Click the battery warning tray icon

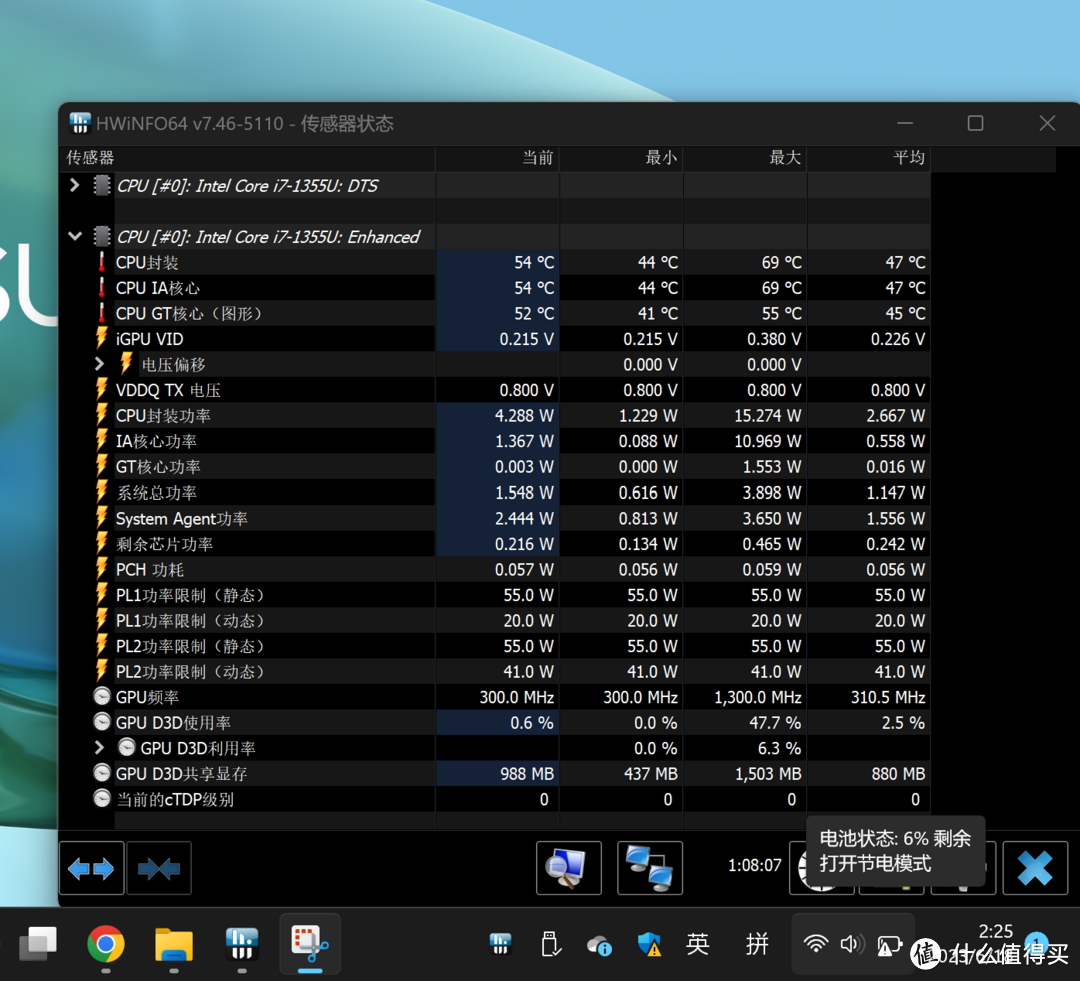point(889,945)
